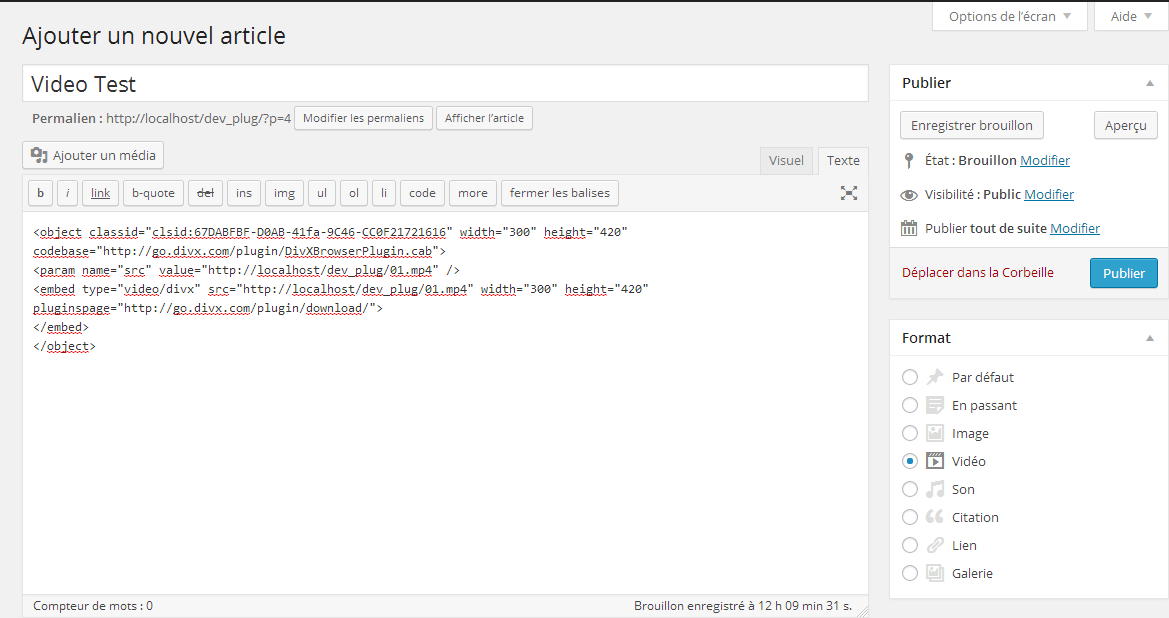Click the Brouillon enregistré status text

743,606
